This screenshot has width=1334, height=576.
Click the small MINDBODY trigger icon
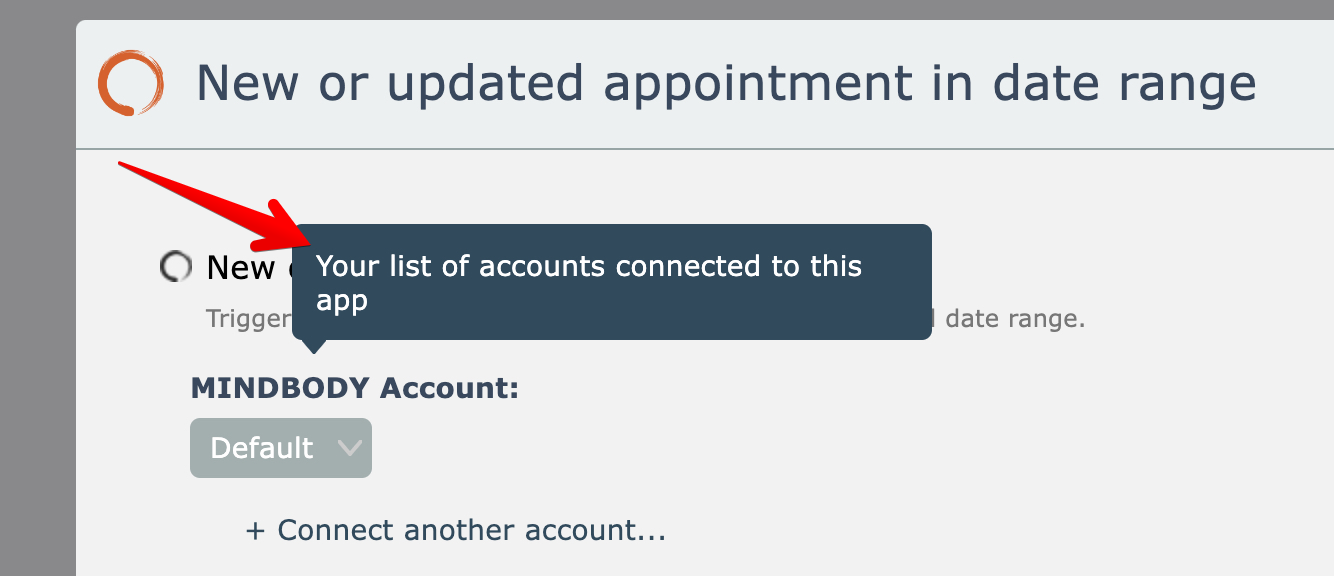[176, 266]
